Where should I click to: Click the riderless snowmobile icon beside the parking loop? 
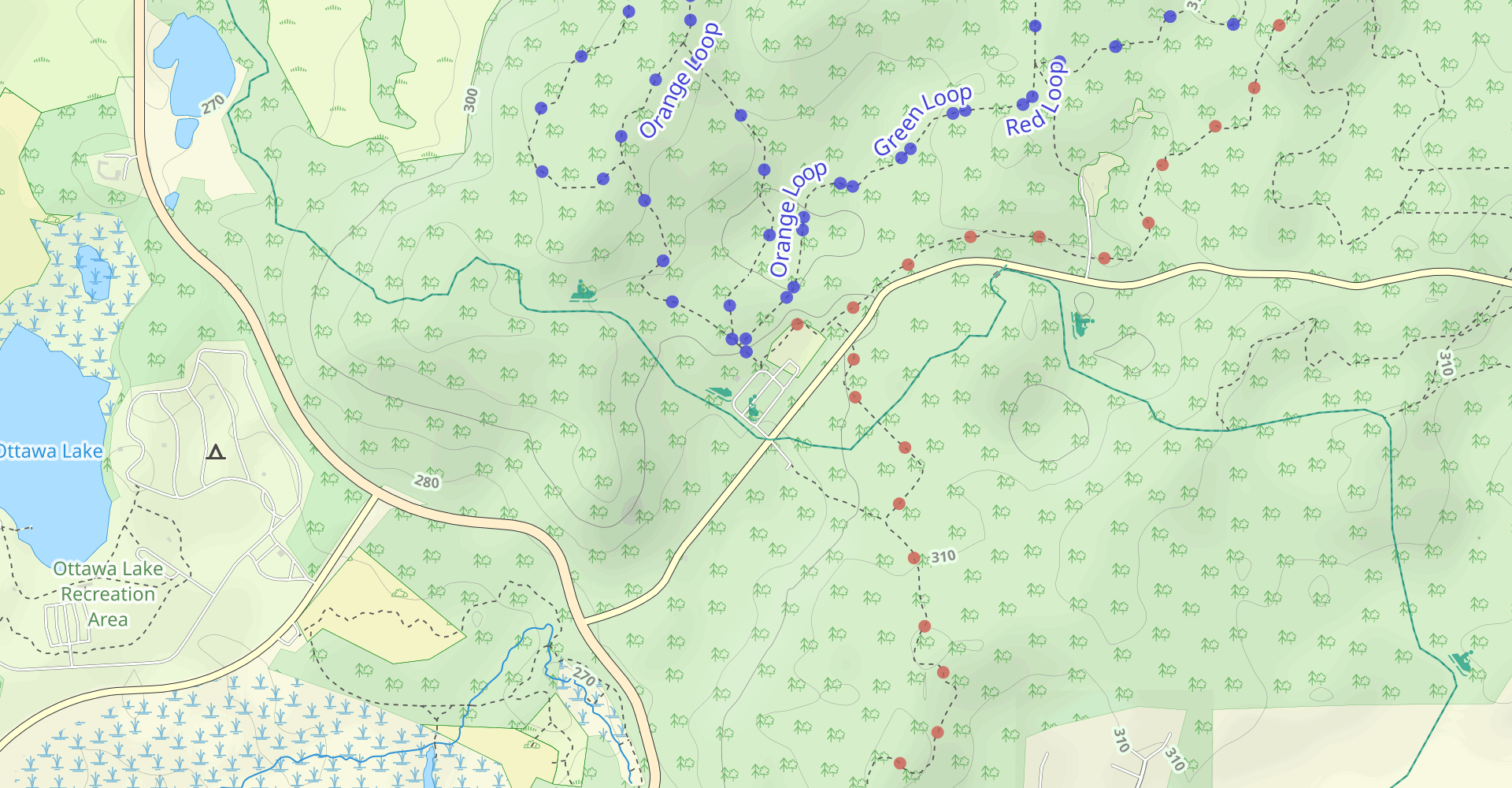(719, 392)
